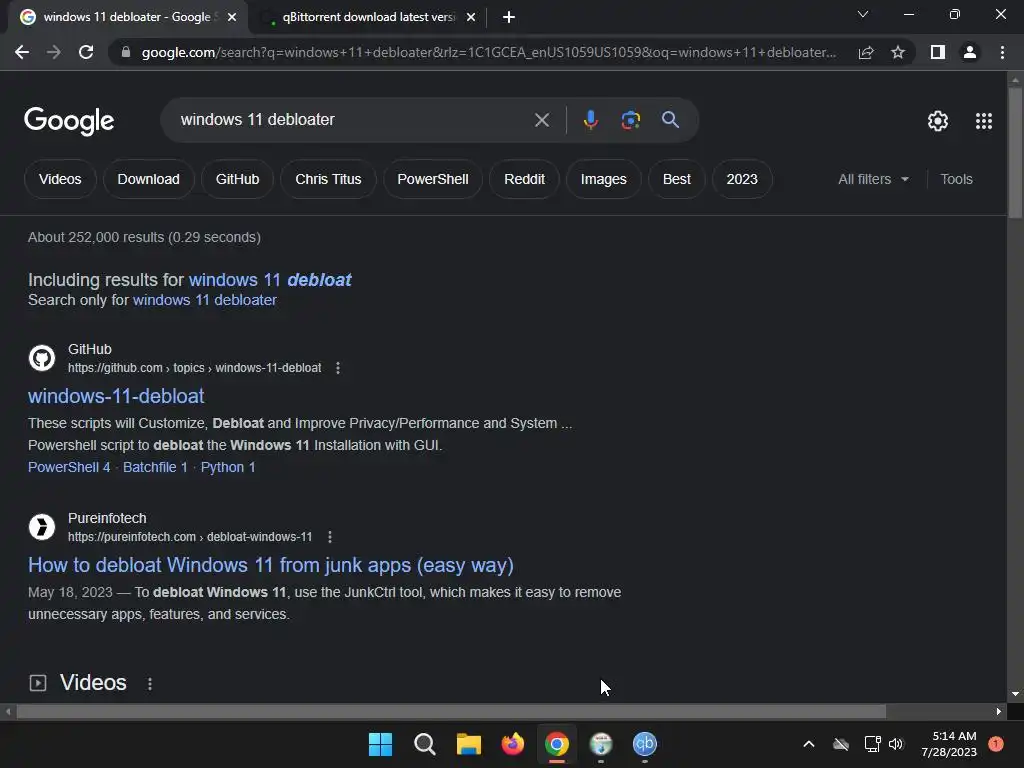Submit search with magnifier icon

670,120
